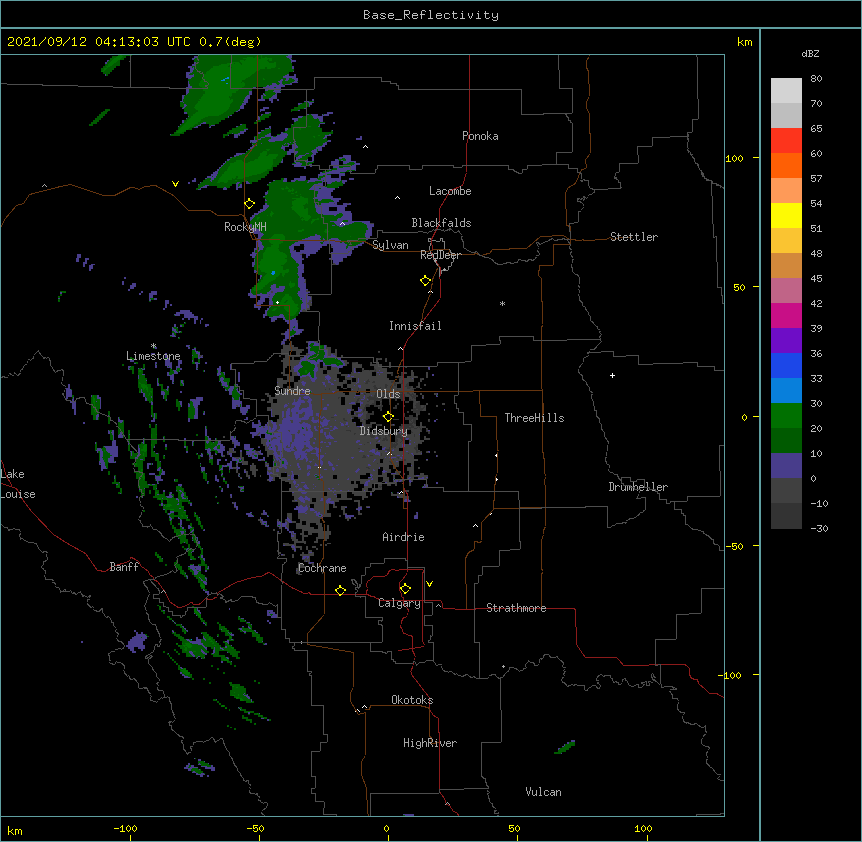Select the magenta 42-39 dBZ legend swatch

click(786, 315)
